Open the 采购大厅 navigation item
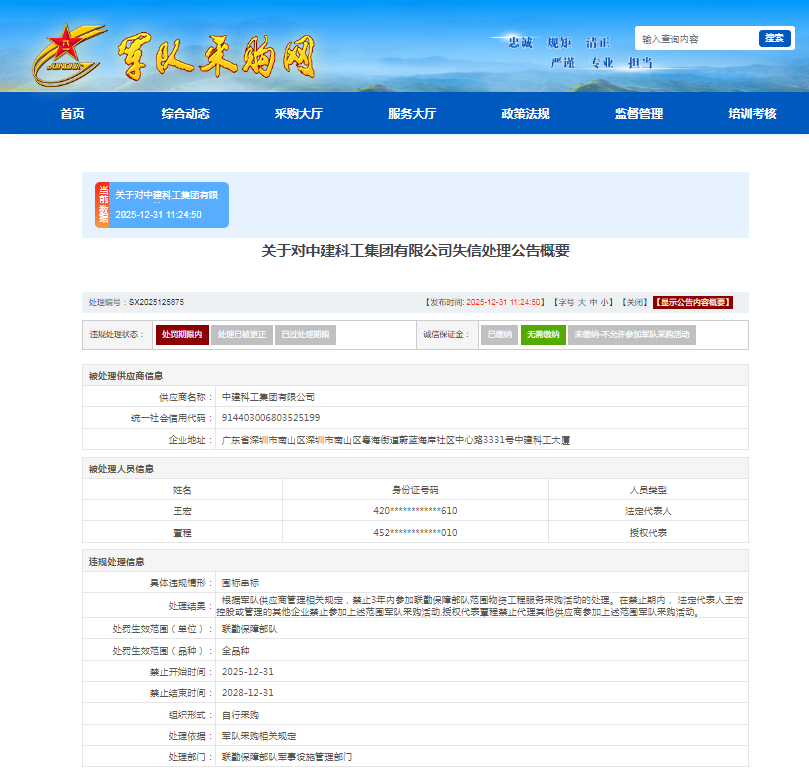Image resolution: width=809 pixels, height=772 pixels. [x=299, y=114]
